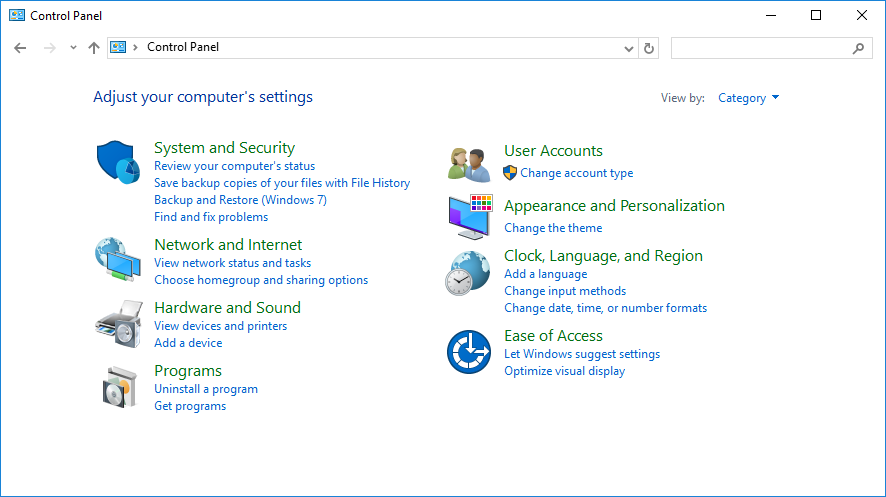Click the User Accounts people icon
886x497 pixels.
pyautogui.click(x=468, y=163)
